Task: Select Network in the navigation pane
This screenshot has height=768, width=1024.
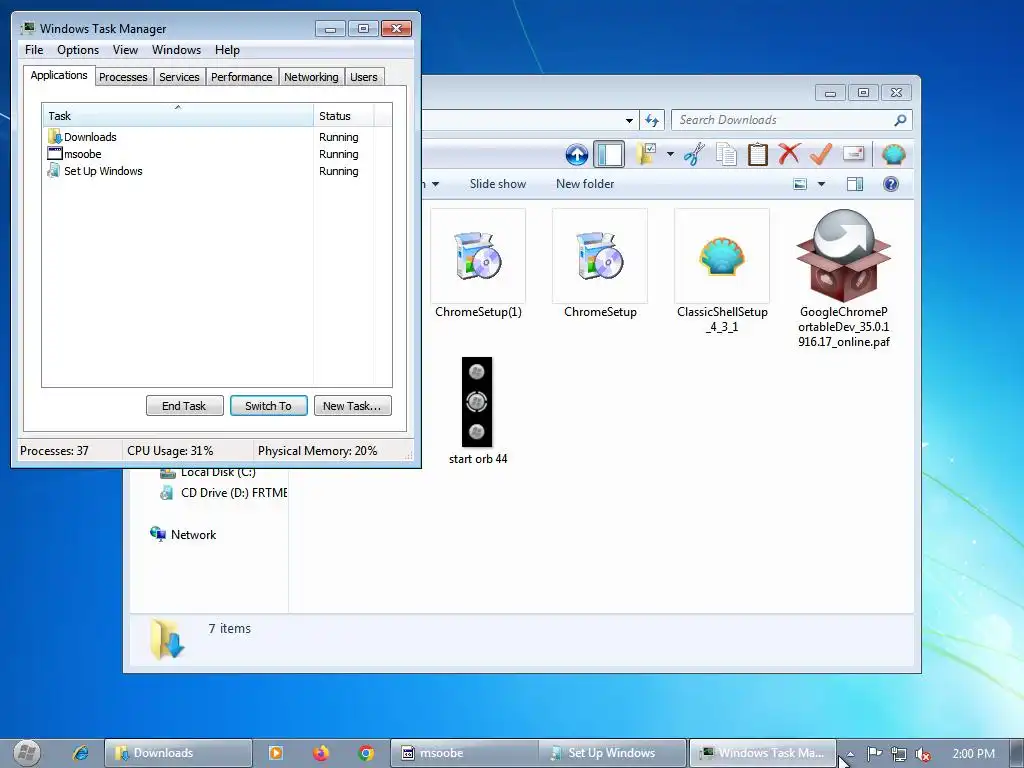Action: tap(183, 535)
